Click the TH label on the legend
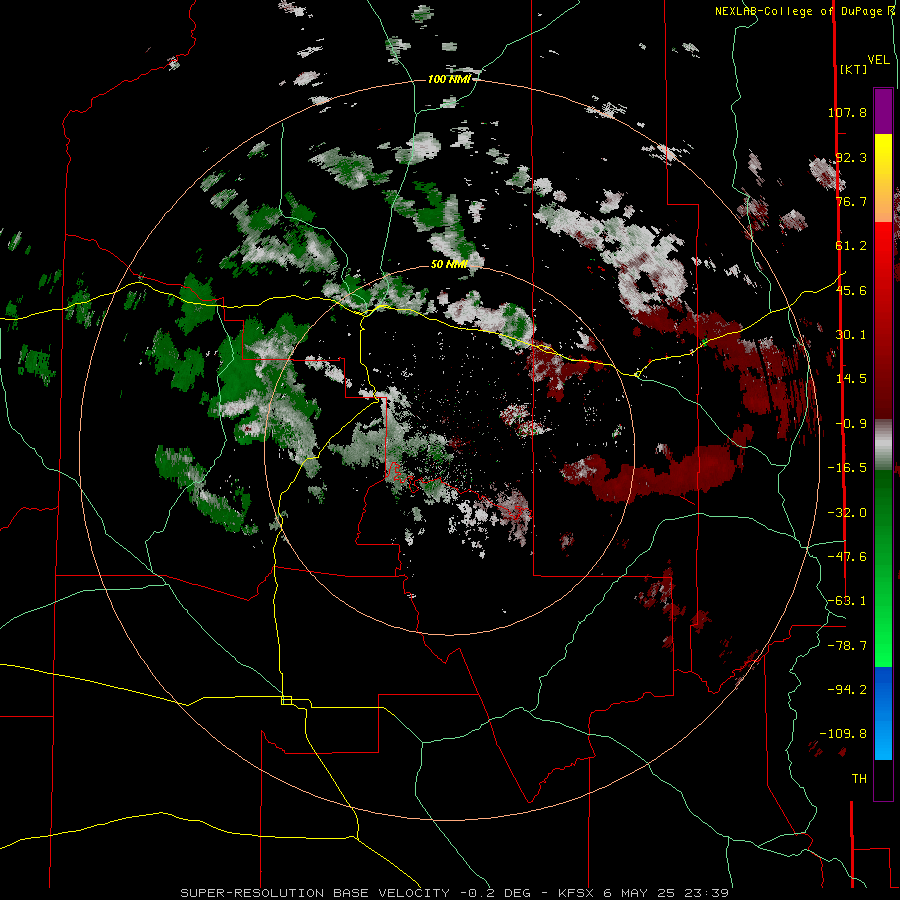The width and height of the screenshot is (900, 900). (859, 779)
